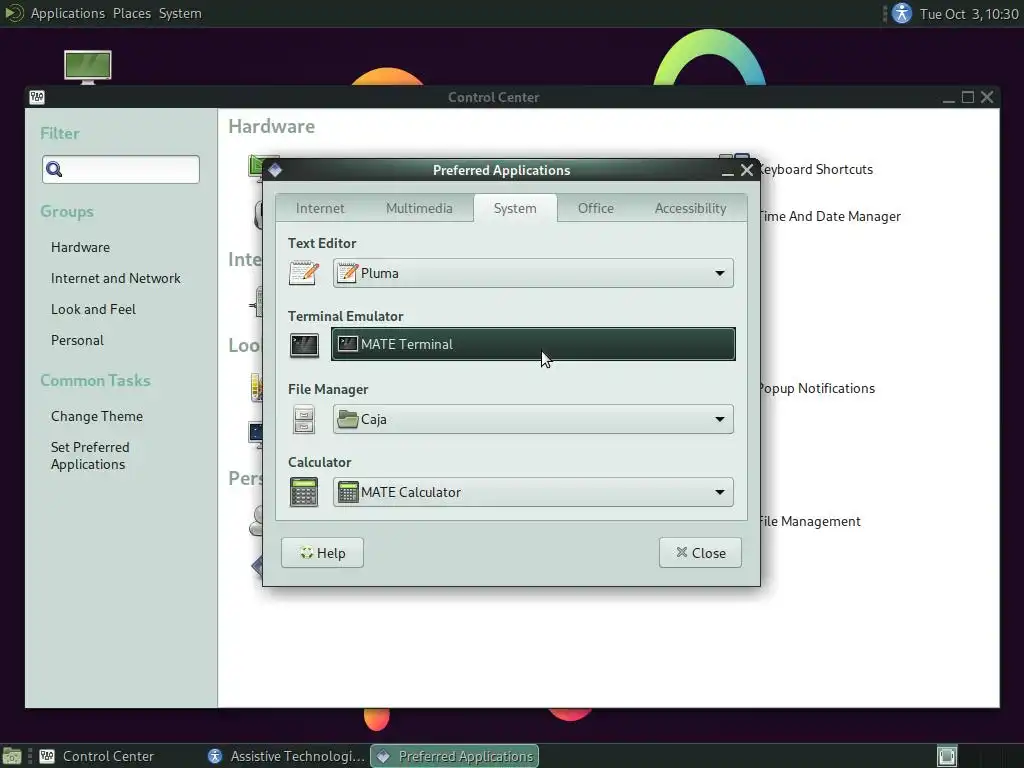
Task: Click Preferred Applications taskbar button
Action: click(455, 756)
